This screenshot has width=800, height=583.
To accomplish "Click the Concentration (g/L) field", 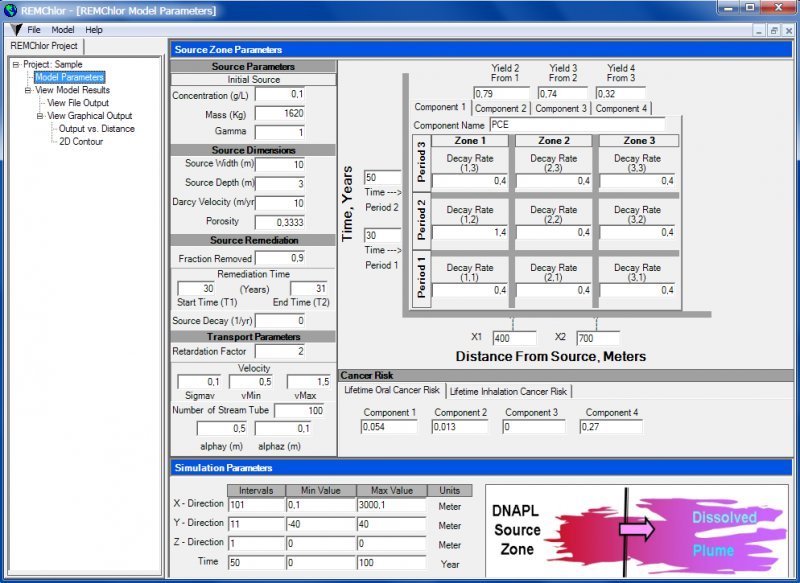I will pos(280,94).
